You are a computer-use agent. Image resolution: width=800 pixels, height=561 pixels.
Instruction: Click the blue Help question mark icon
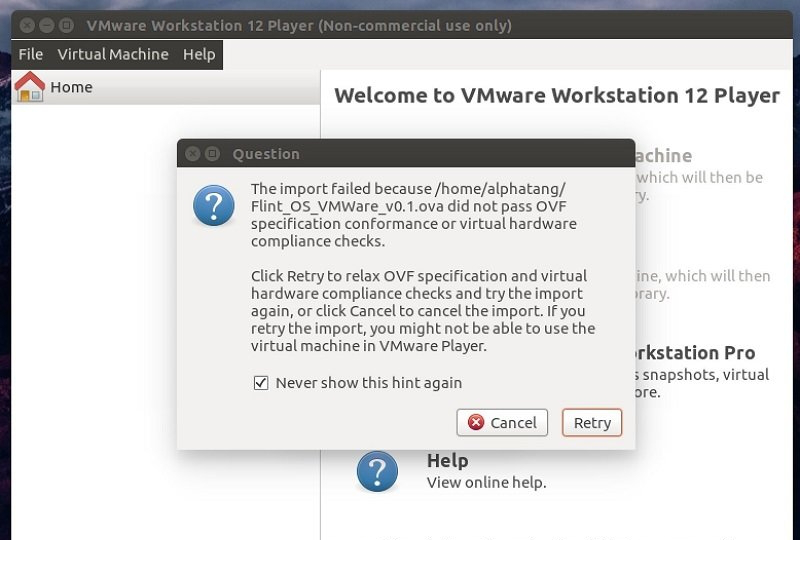tap(377, 471)
